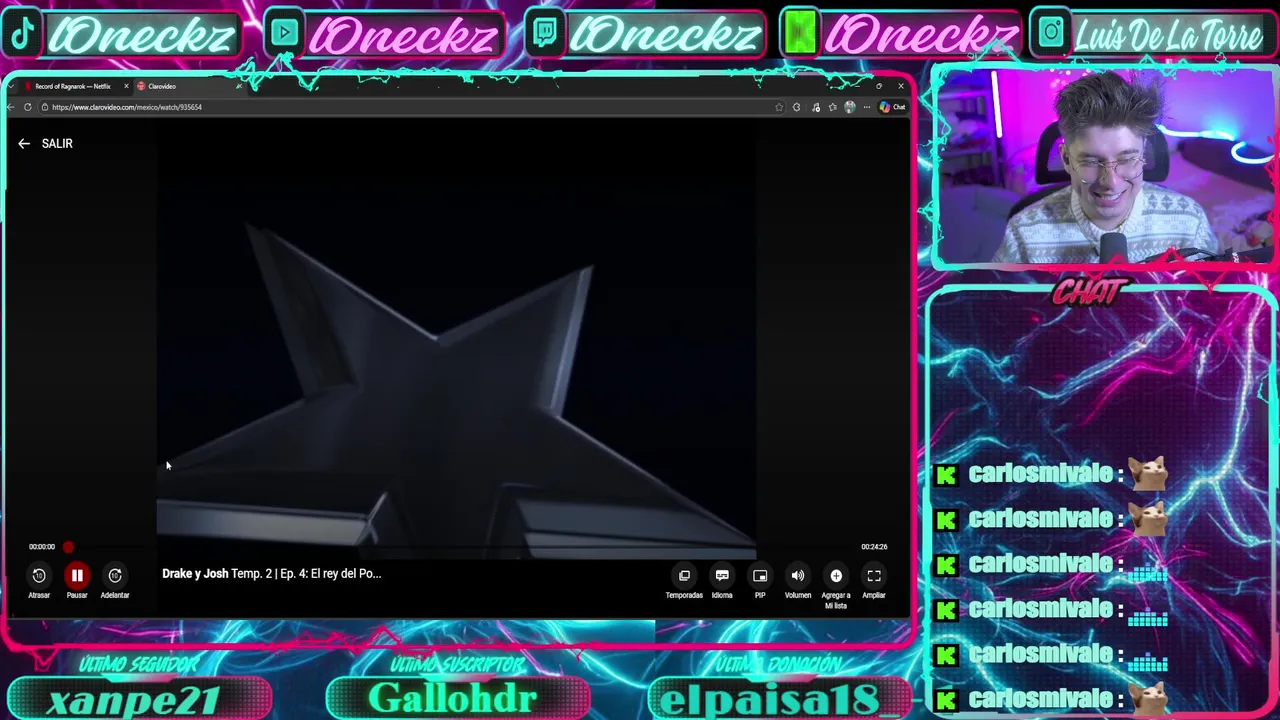This screenshot has width=1280, height=720.
Task: Open the browser three-dot settings menu
Action: tap(867, 107)
